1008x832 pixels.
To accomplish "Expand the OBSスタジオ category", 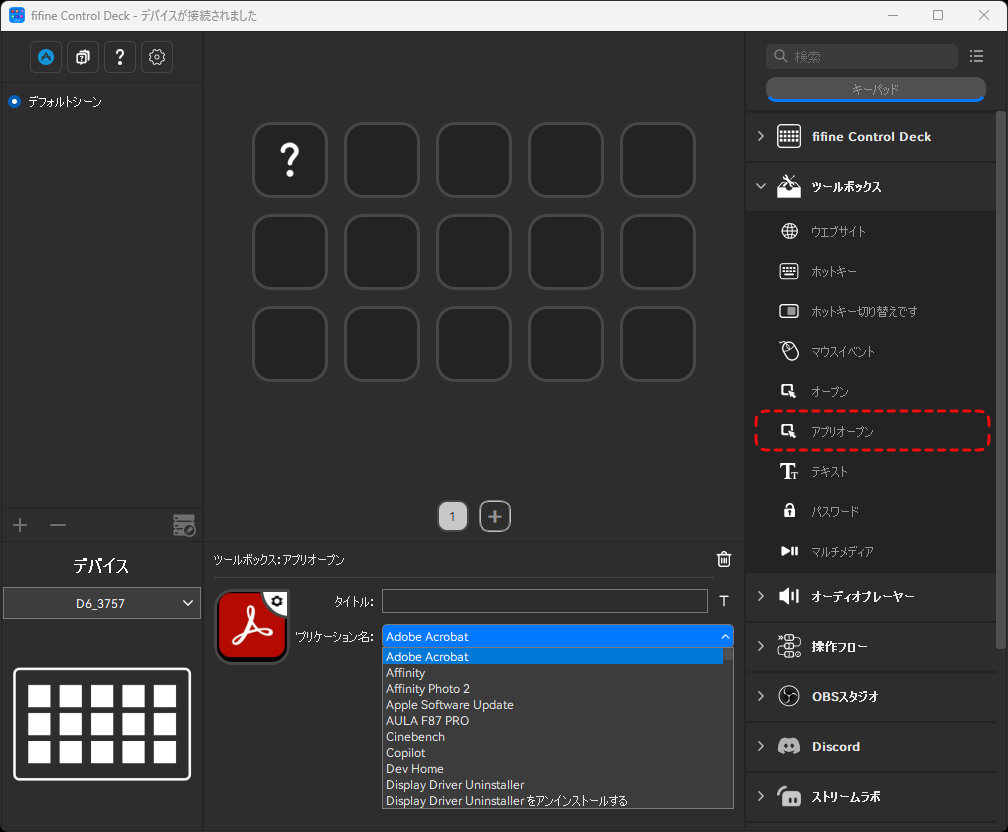I will (761, 696).
